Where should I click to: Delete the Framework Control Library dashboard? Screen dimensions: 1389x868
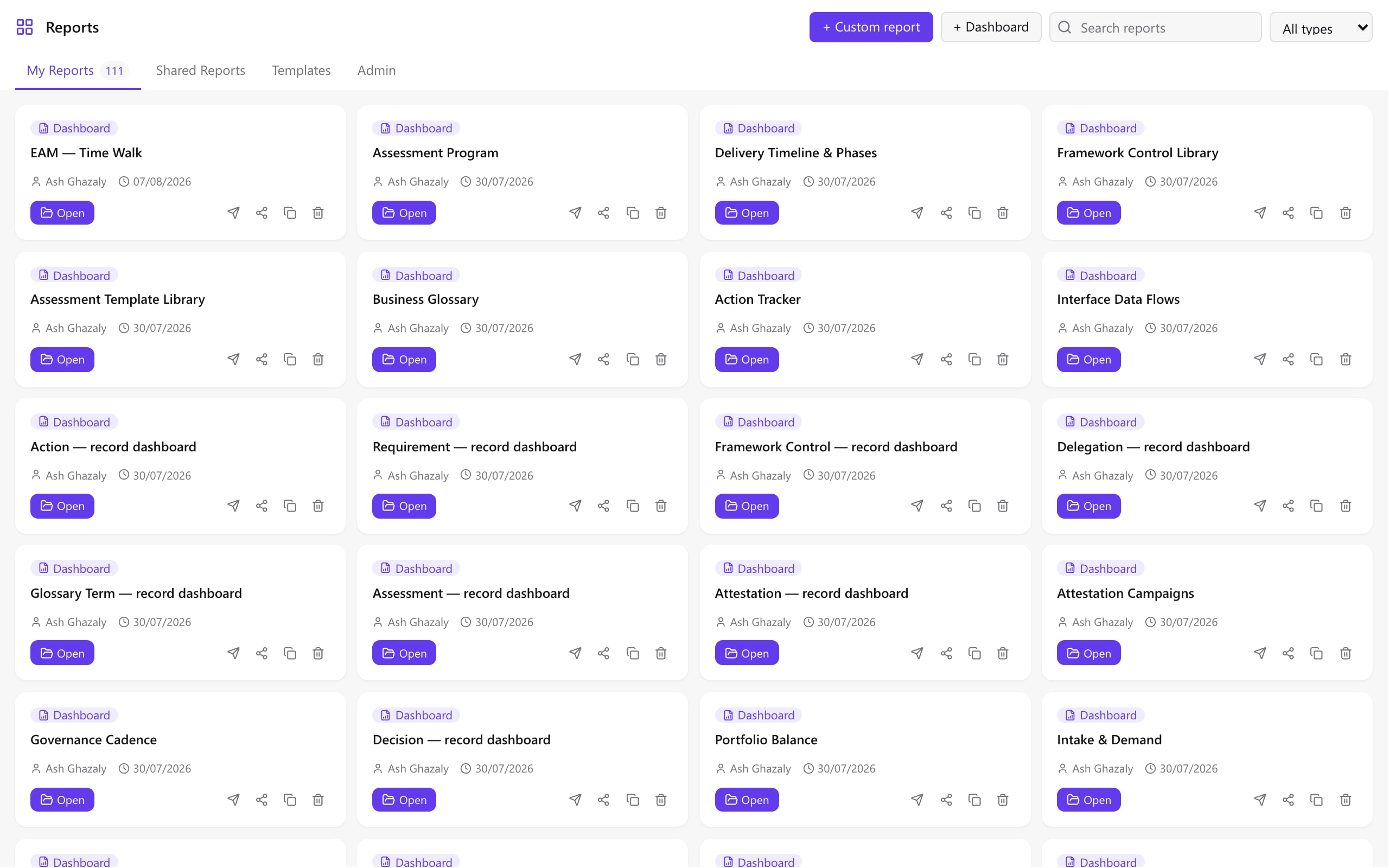click(1346, 213)
